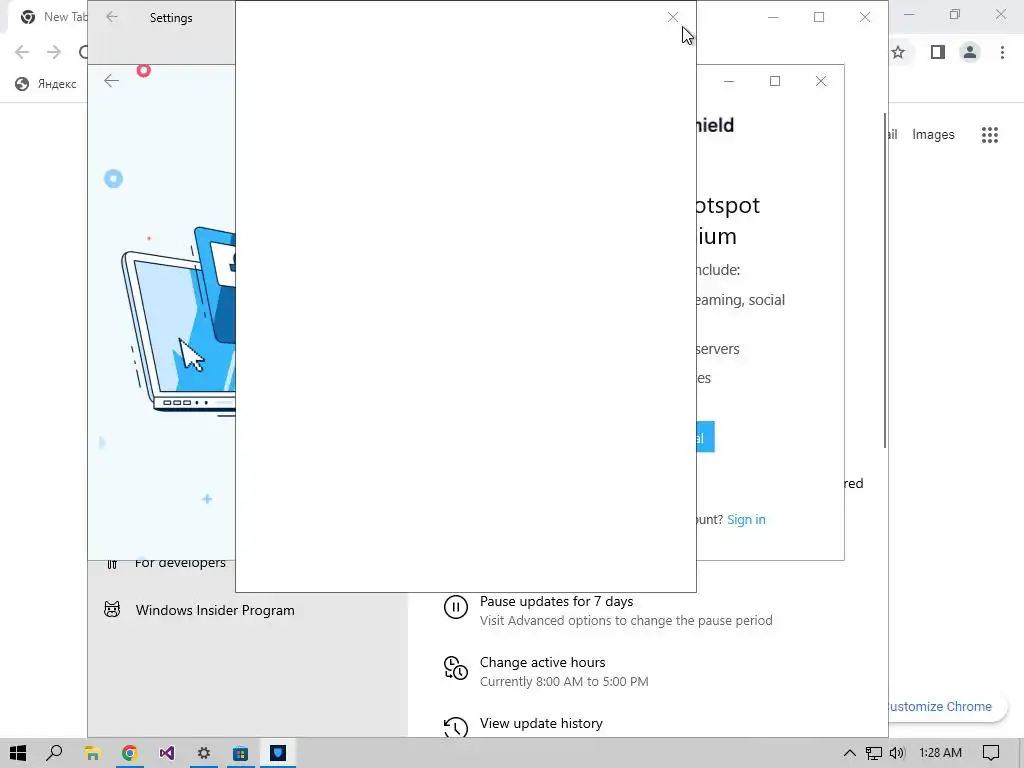Open the notification center icon
The width and height of the screenshot is (1024, 768).
[x=991, y=753]
